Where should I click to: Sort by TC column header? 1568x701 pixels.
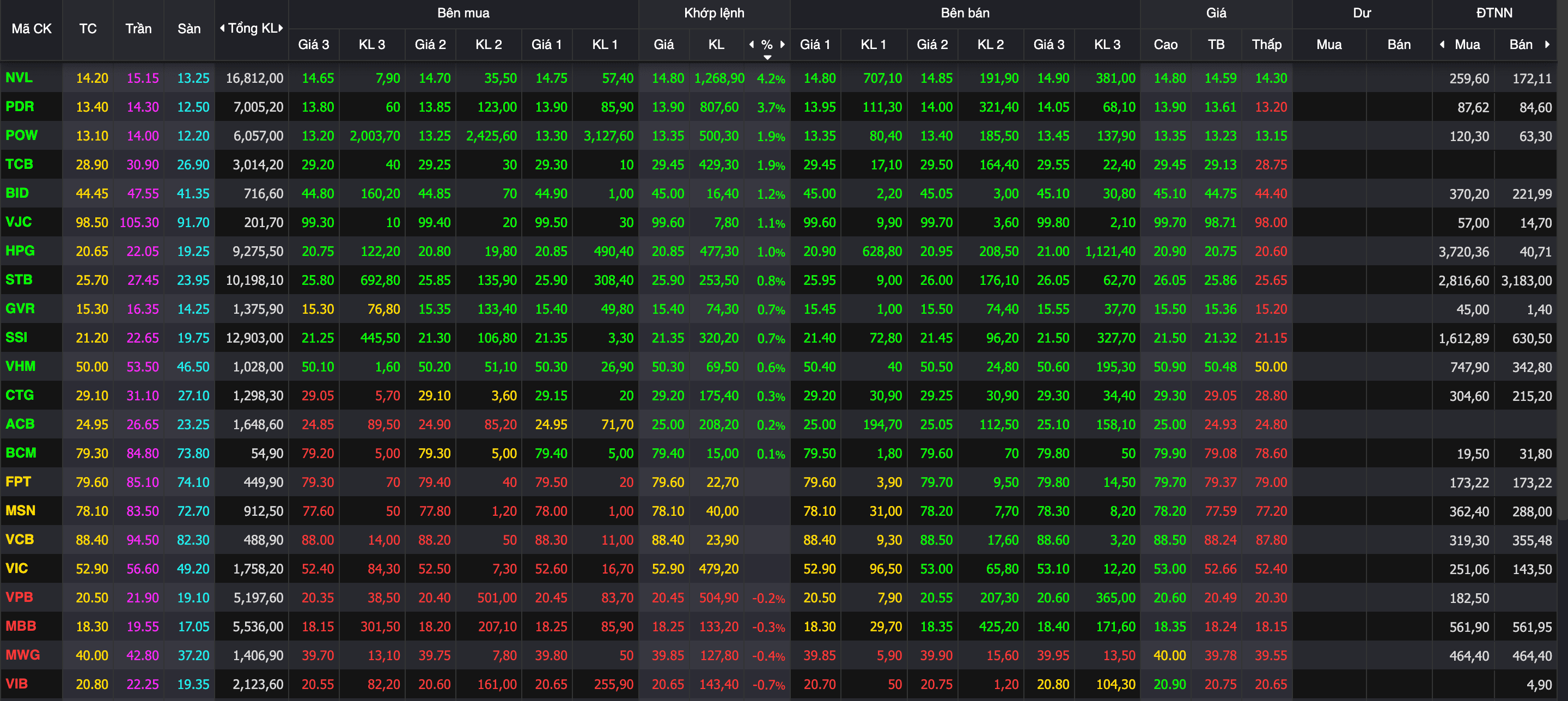88,29
